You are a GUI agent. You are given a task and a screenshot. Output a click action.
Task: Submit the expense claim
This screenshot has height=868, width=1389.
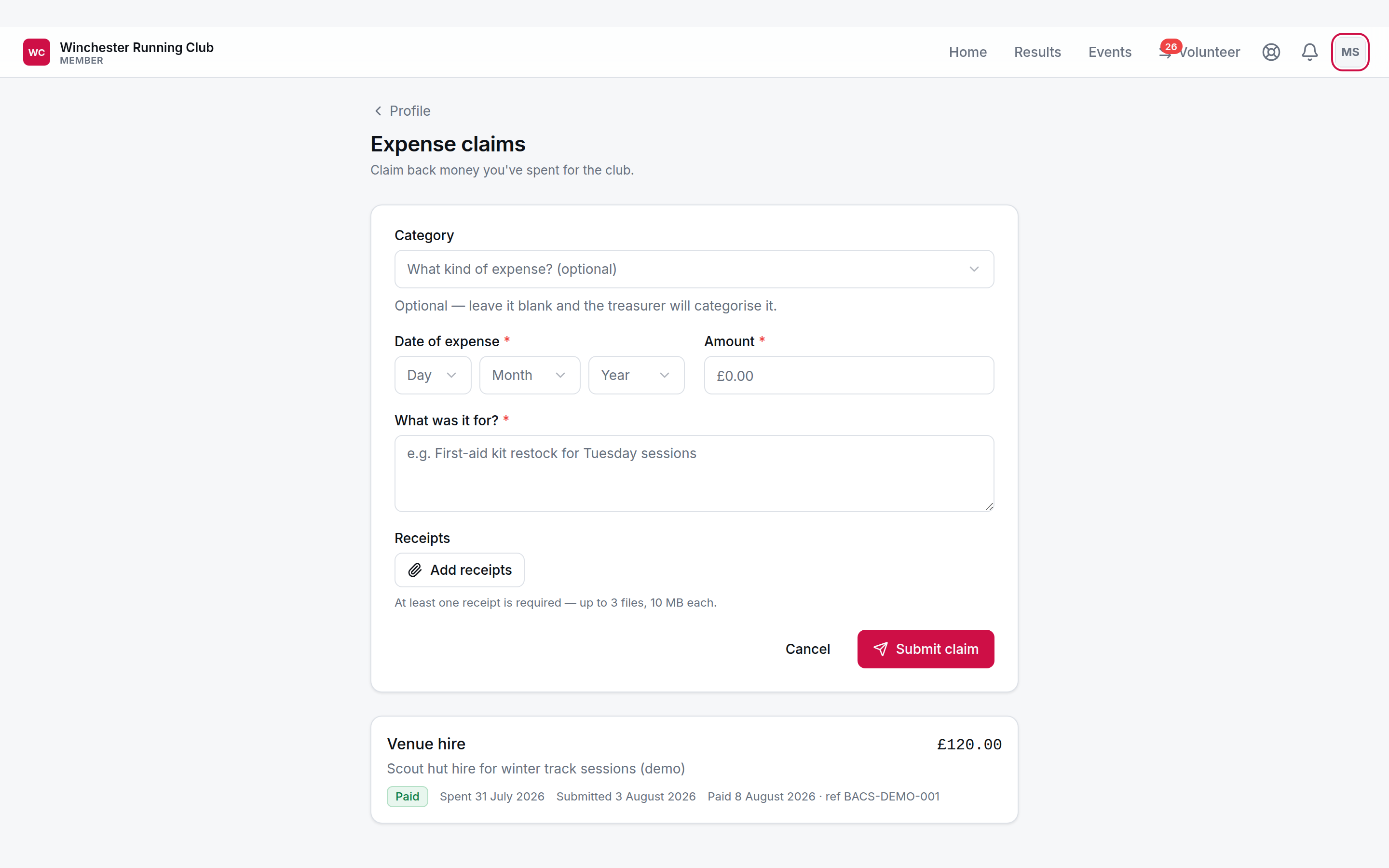[x=925, y=649]
